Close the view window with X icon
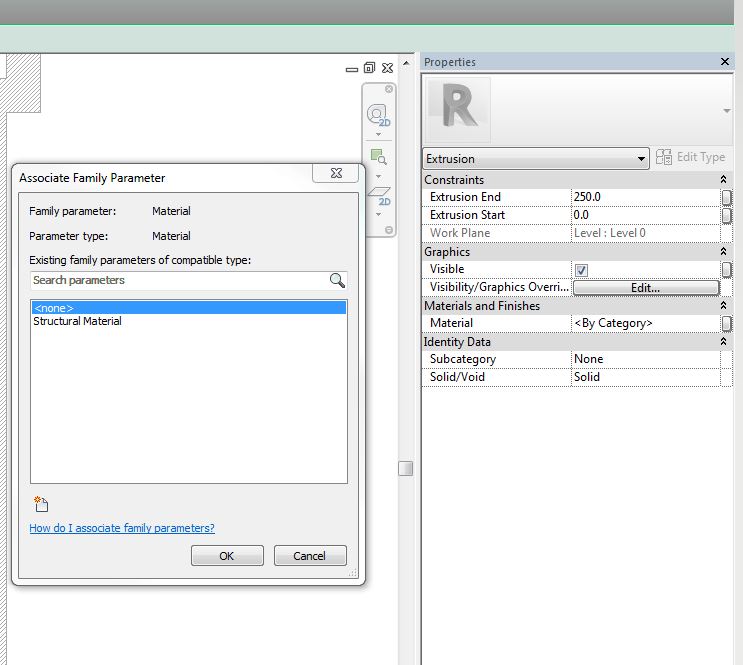The height and width of the screenshot is (665, 743). point(388,68)
